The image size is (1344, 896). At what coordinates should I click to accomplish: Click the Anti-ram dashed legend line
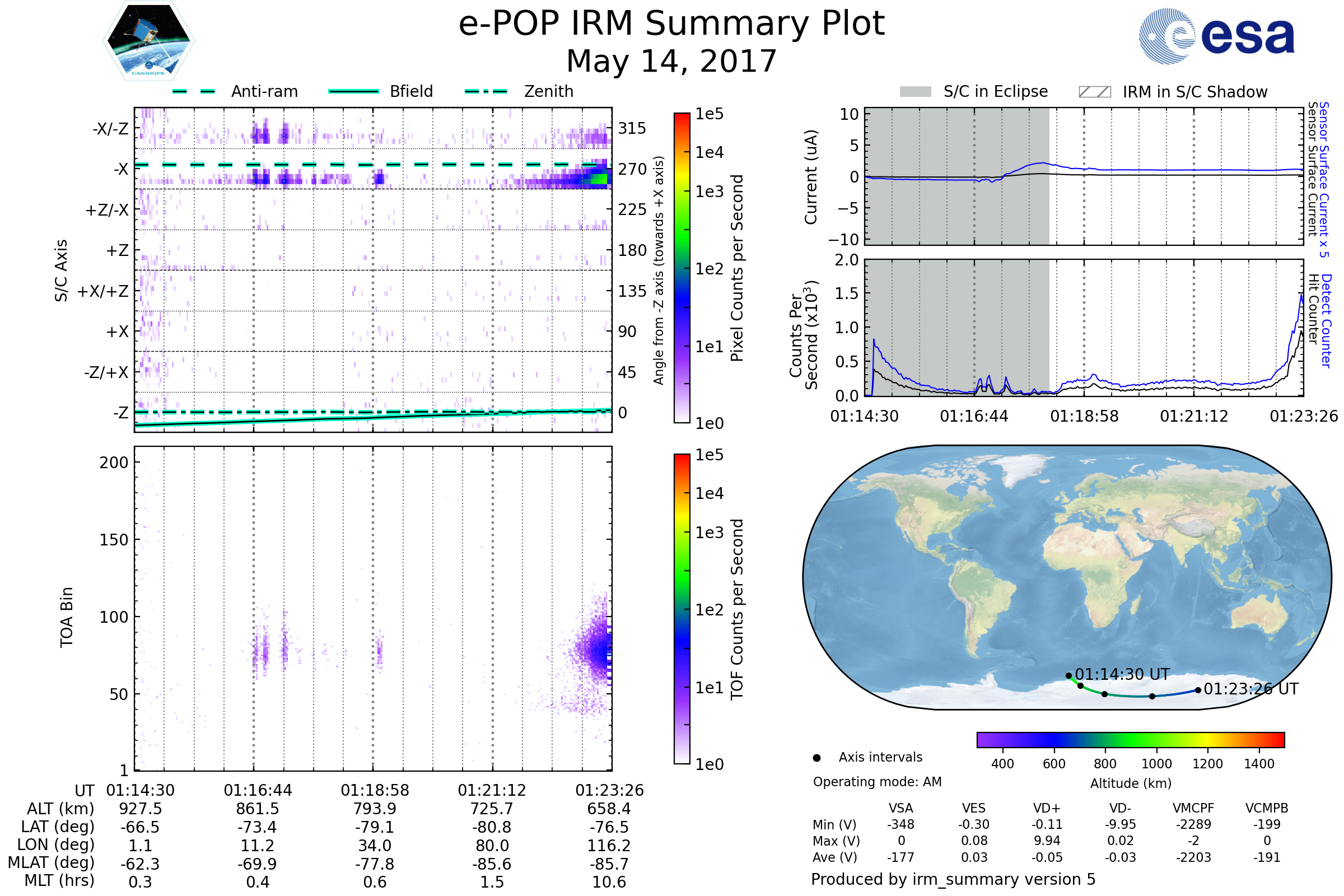tap(194, 91)
